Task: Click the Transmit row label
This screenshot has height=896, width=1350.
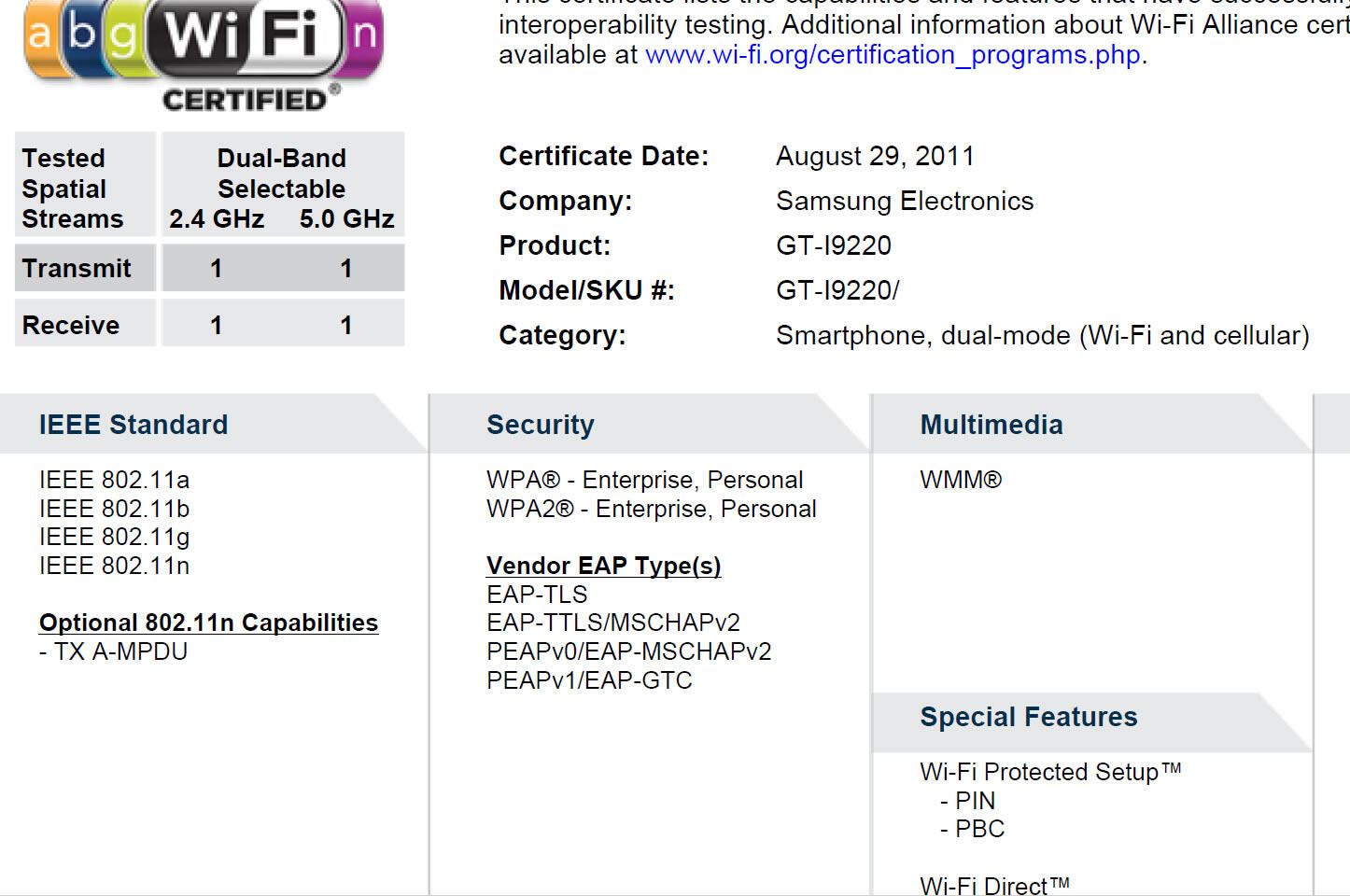Action: point(77,269)
